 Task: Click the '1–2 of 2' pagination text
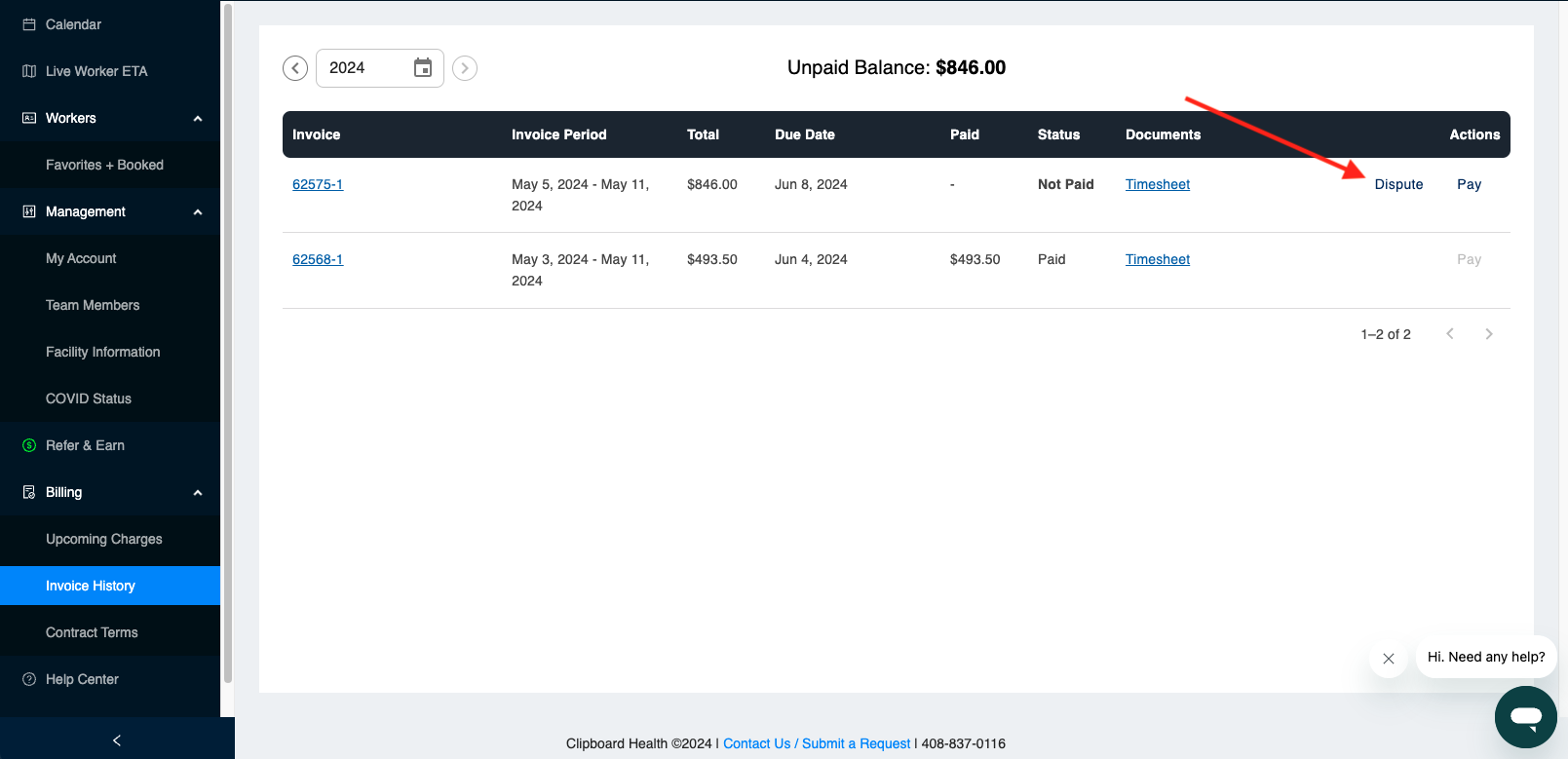[x=1386, y=334]
